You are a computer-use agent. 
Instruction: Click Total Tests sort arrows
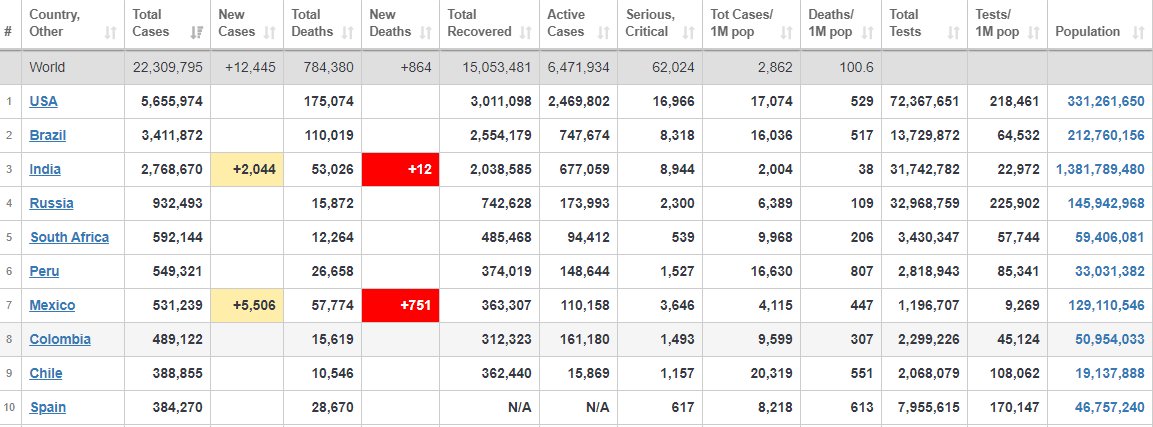pos(954,32)
